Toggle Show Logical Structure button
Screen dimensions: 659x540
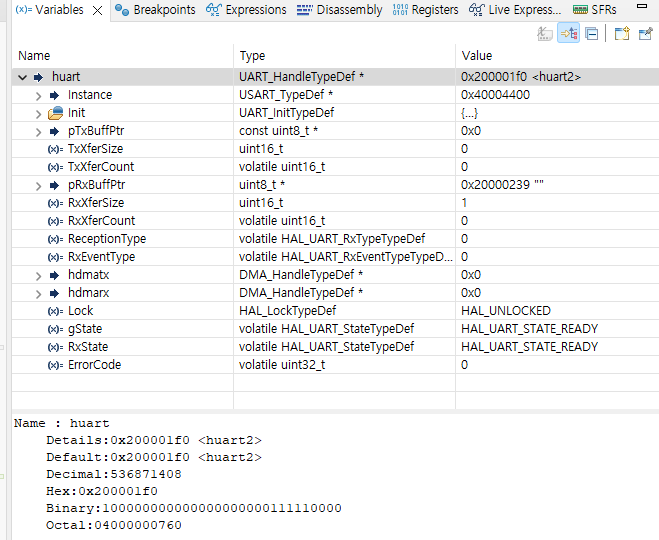point(568,33)
